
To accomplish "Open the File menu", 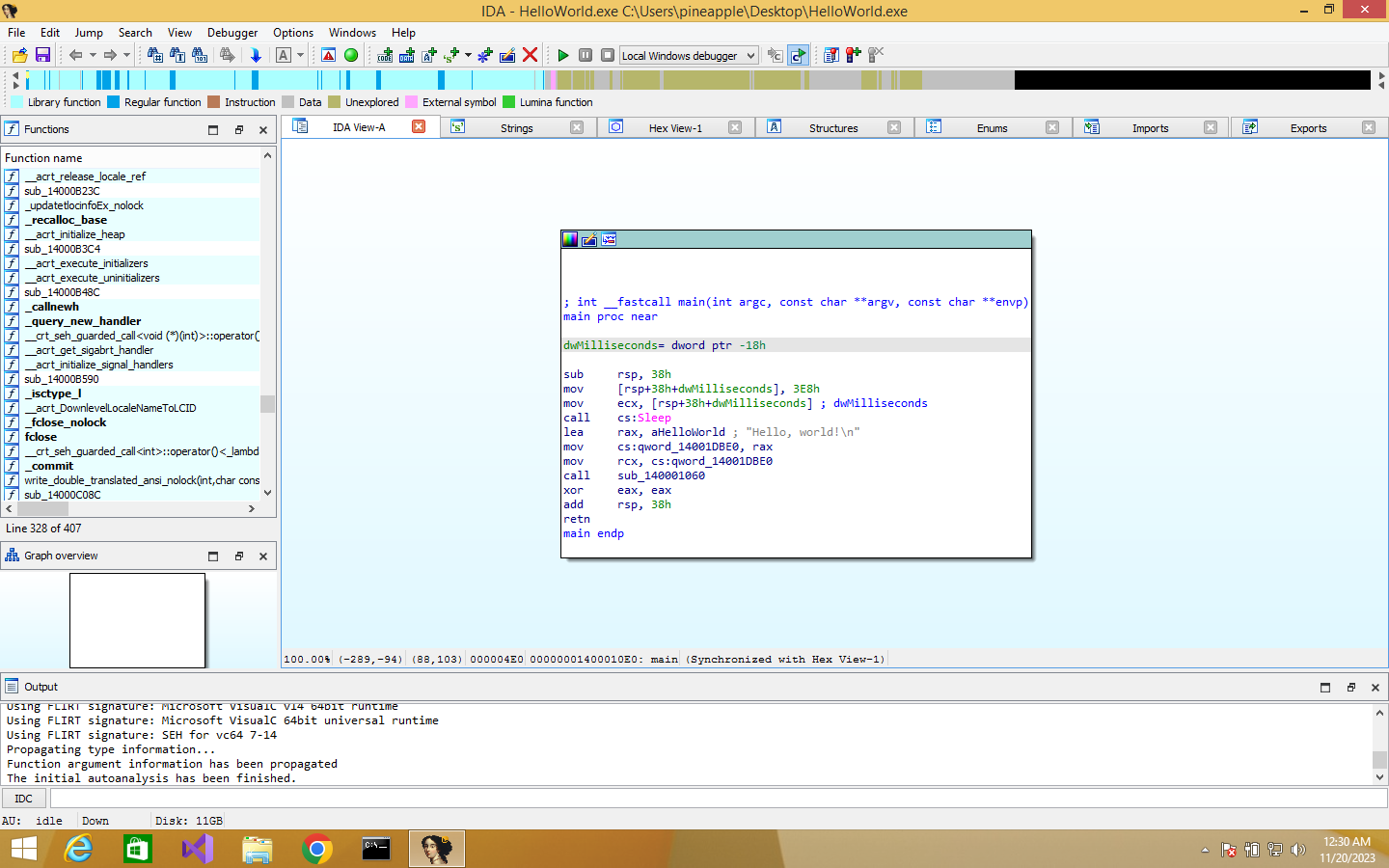I will [x=16, y=32].
